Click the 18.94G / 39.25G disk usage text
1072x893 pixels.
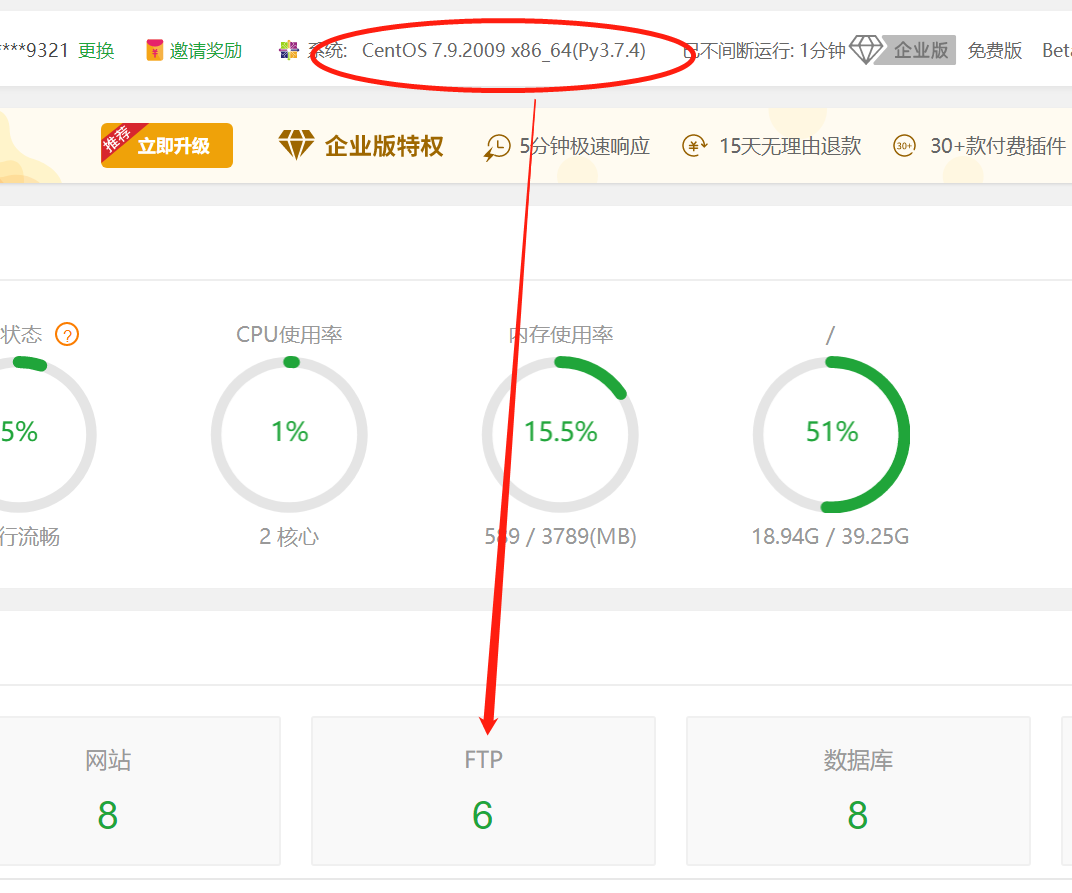tap(831, 537)
